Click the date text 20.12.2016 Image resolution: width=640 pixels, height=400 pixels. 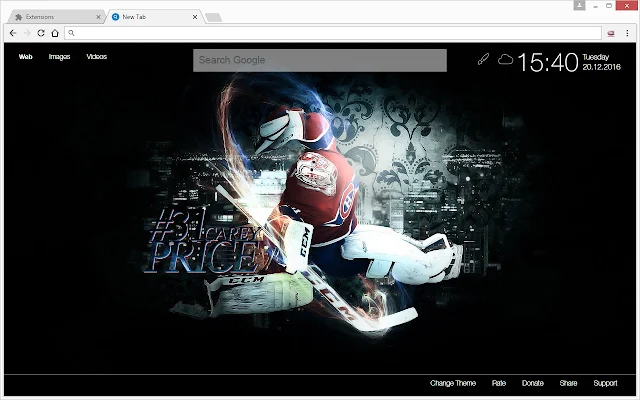tap(602, 67)
